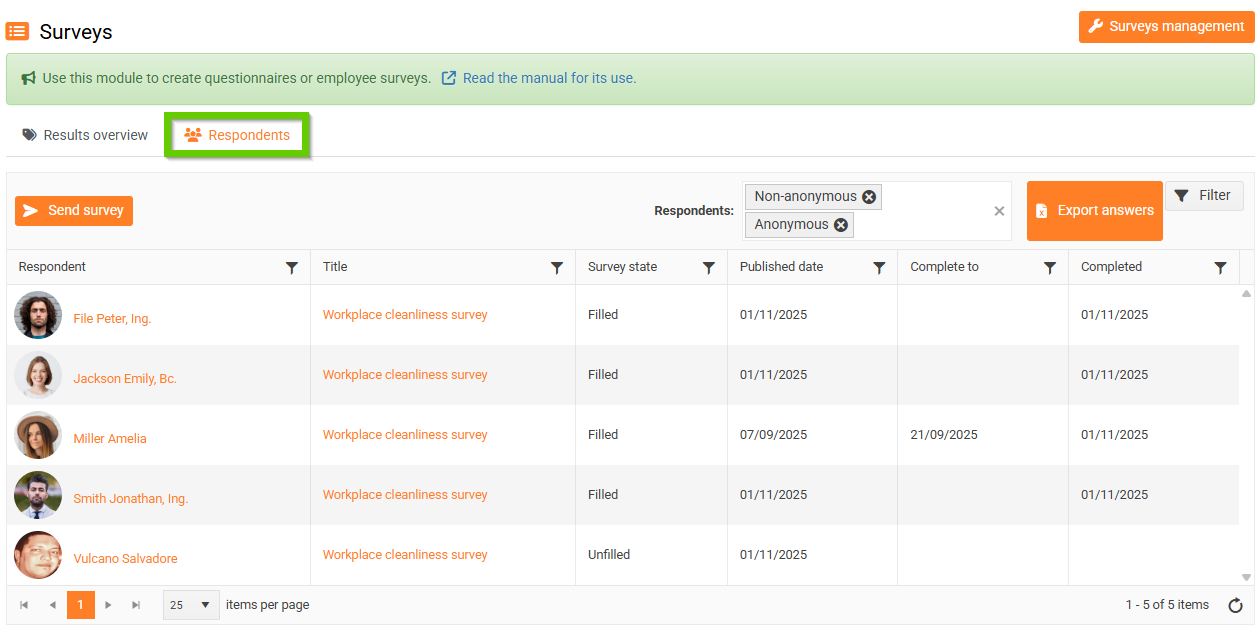Open the Published date filter icon

[x=879, y=268]
